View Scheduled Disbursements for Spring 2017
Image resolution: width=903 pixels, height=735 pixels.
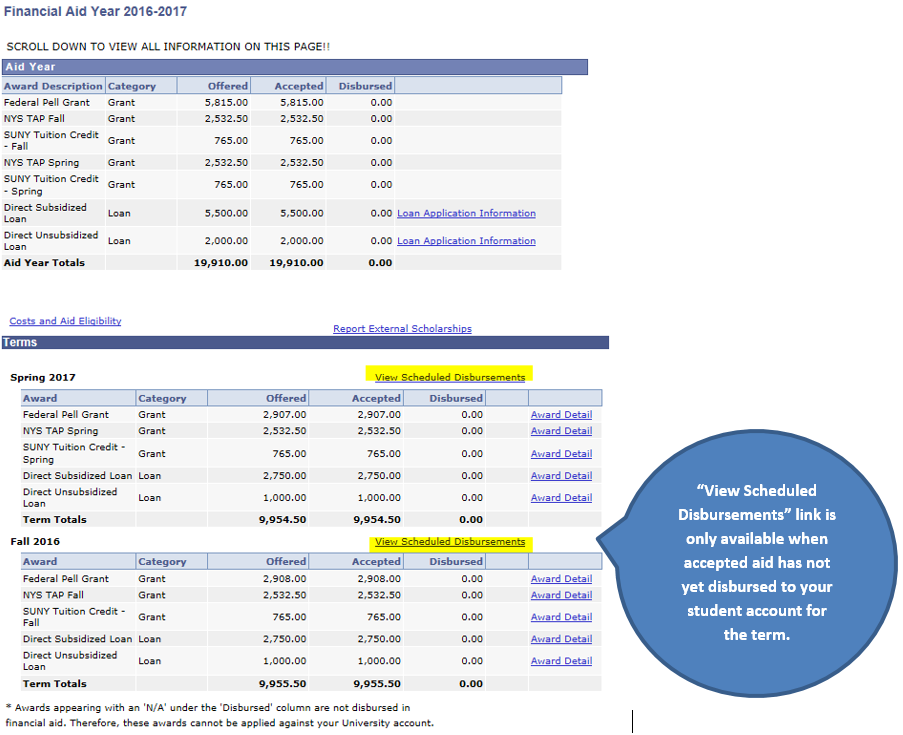pos(449,378)
